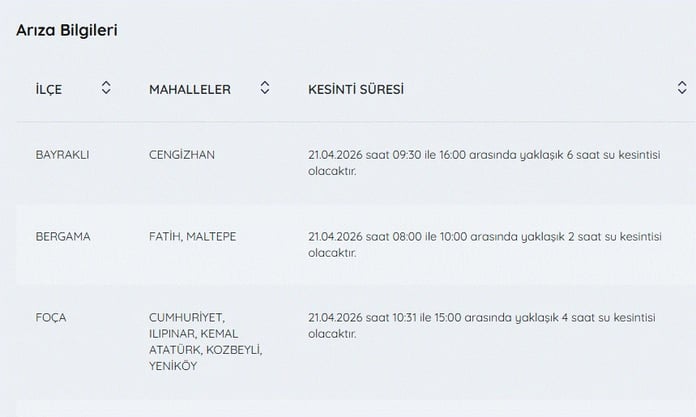Sort table by MAHALLELER header
Image resolution: width=696 pixels, height=417 pixels.
tap(190, 89)
